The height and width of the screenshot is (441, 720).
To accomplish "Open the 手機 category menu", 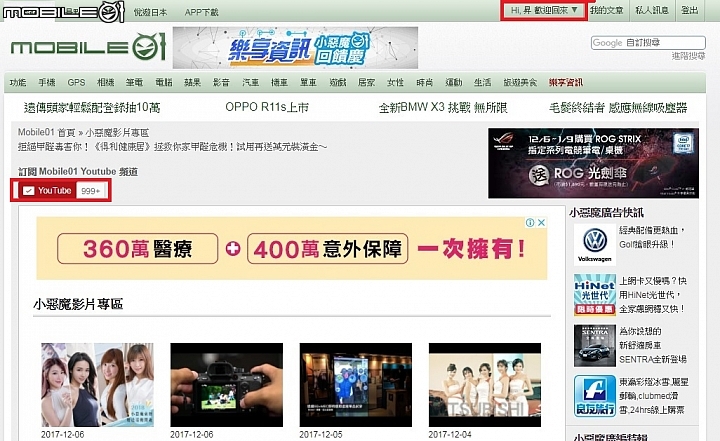I will [x=47, y=83].
